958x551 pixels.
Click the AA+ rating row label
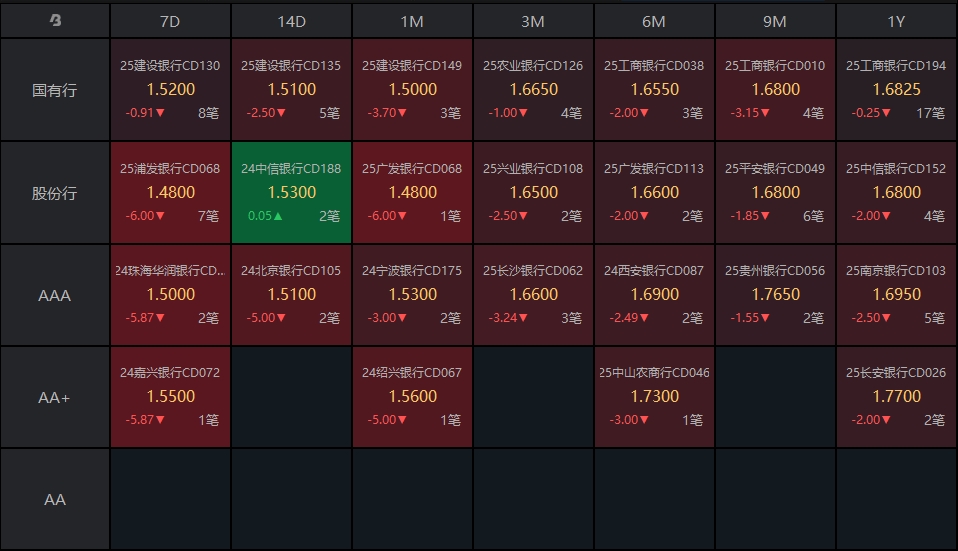tap(55, 398)
